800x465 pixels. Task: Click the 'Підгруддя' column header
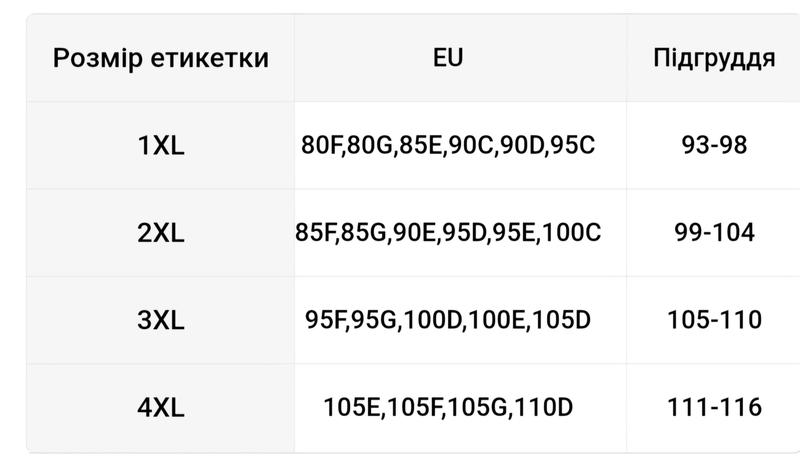(x=714, y=58)
